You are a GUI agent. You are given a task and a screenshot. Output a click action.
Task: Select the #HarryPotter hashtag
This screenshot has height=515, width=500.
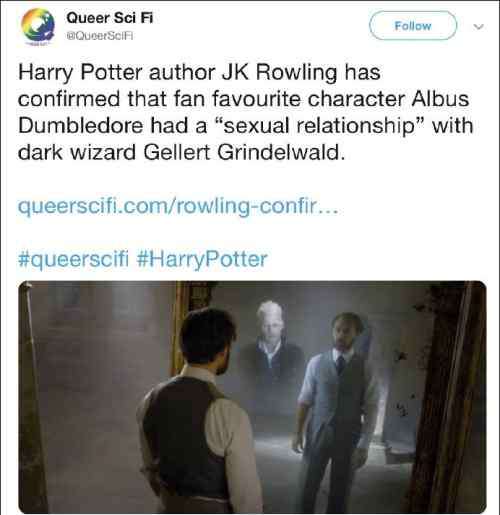(x=202, y=259)
